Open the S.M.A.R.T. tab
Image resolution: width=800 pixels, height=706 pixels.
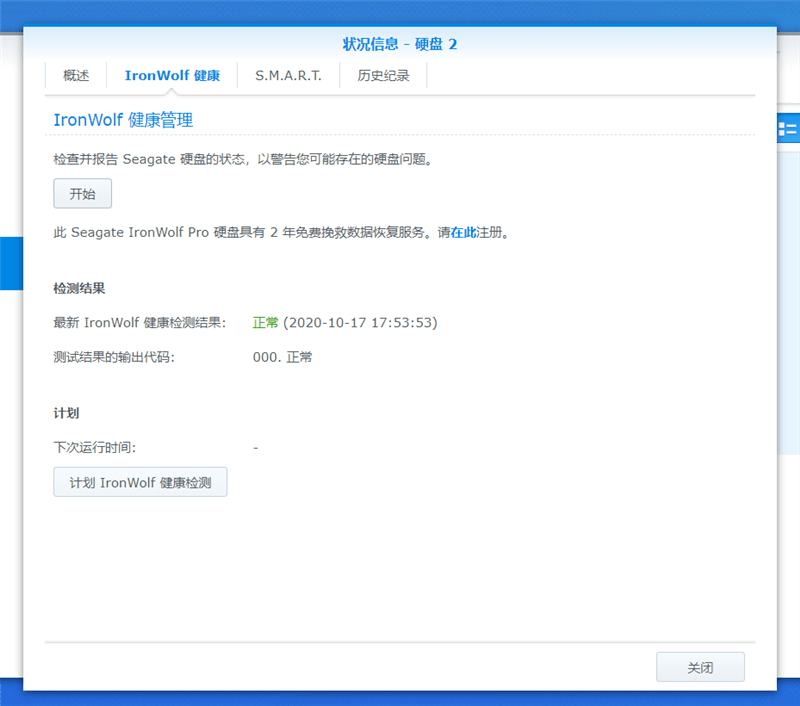288,75
